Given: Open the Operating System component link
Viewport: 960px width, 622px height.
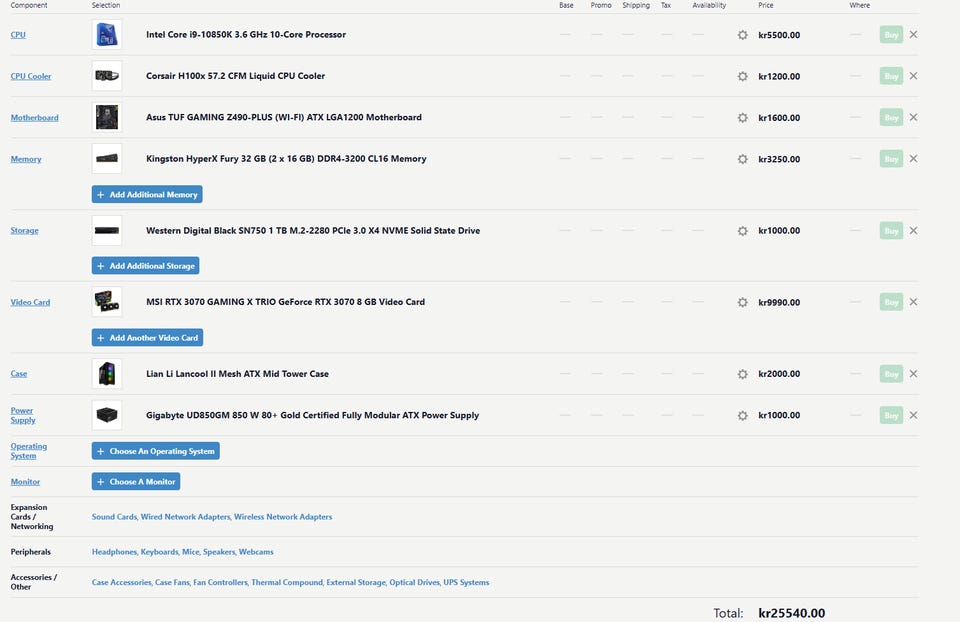Looking at the screenshot, I should pos(29,451).
